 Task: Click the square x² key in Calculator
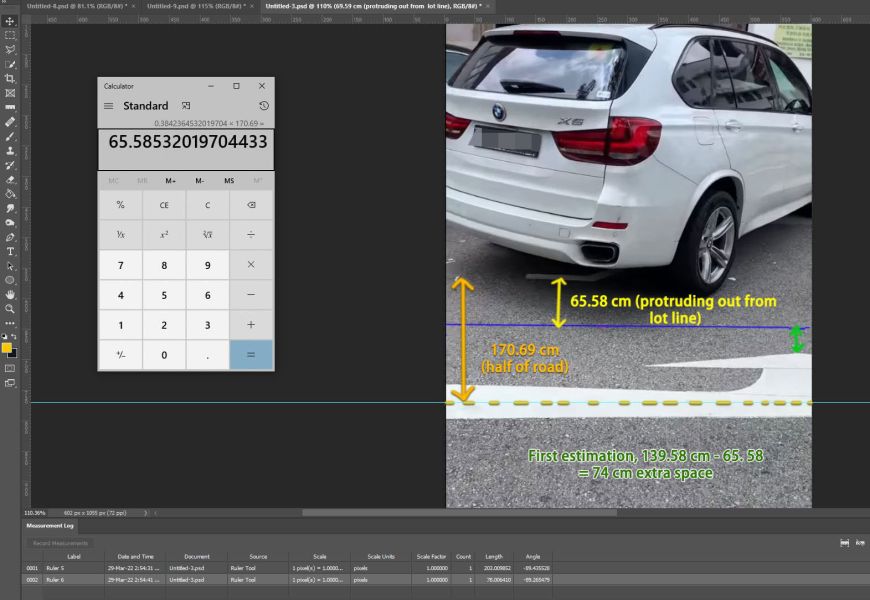[164, 235]
